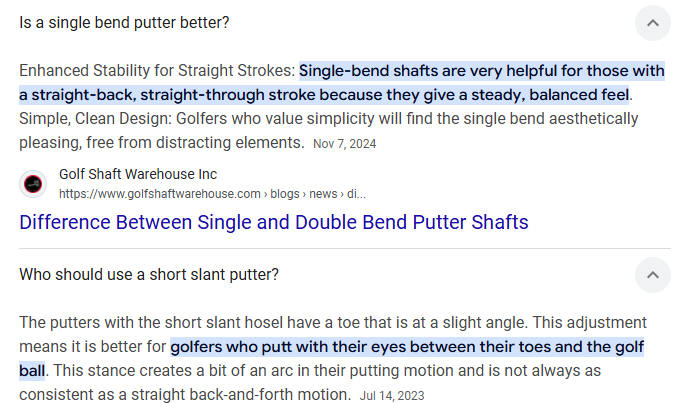Open Difference Between Single and Double Bend link
Viewport: 693px width, 403px height.
point(274,222)
